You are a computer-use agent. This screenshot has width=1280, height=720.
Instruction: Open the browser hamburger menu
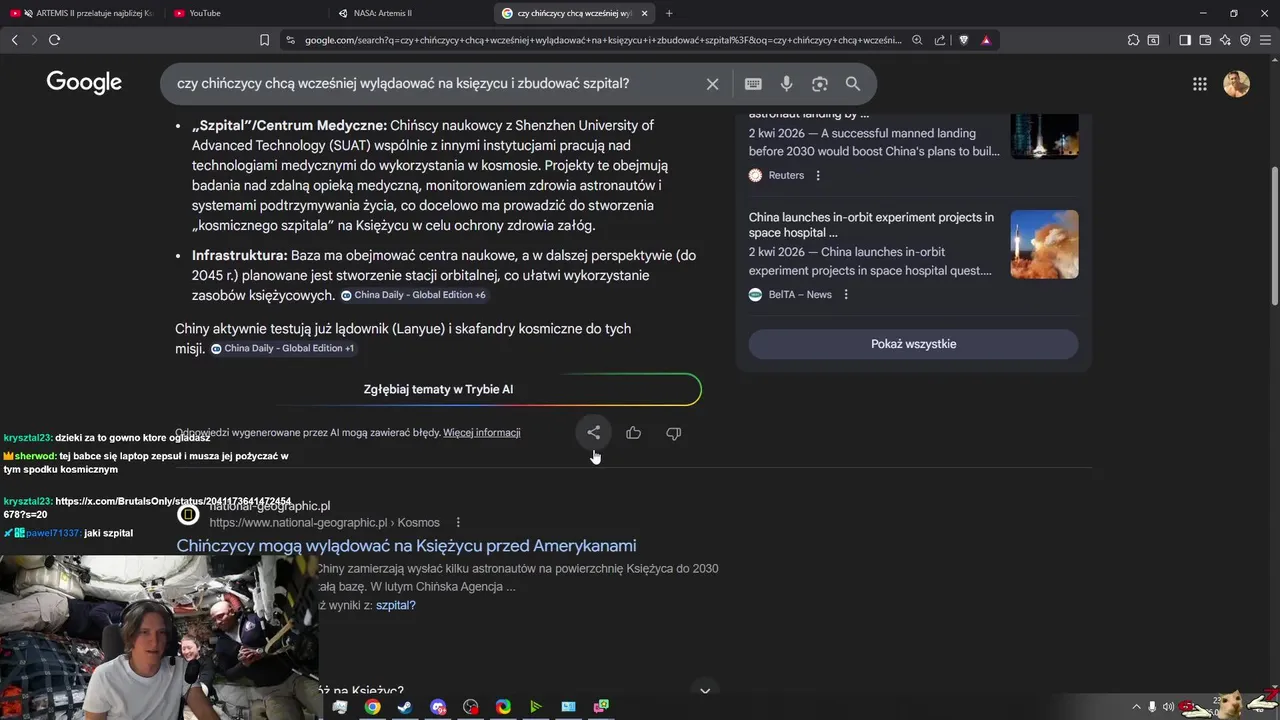[x=1266, y=40]
